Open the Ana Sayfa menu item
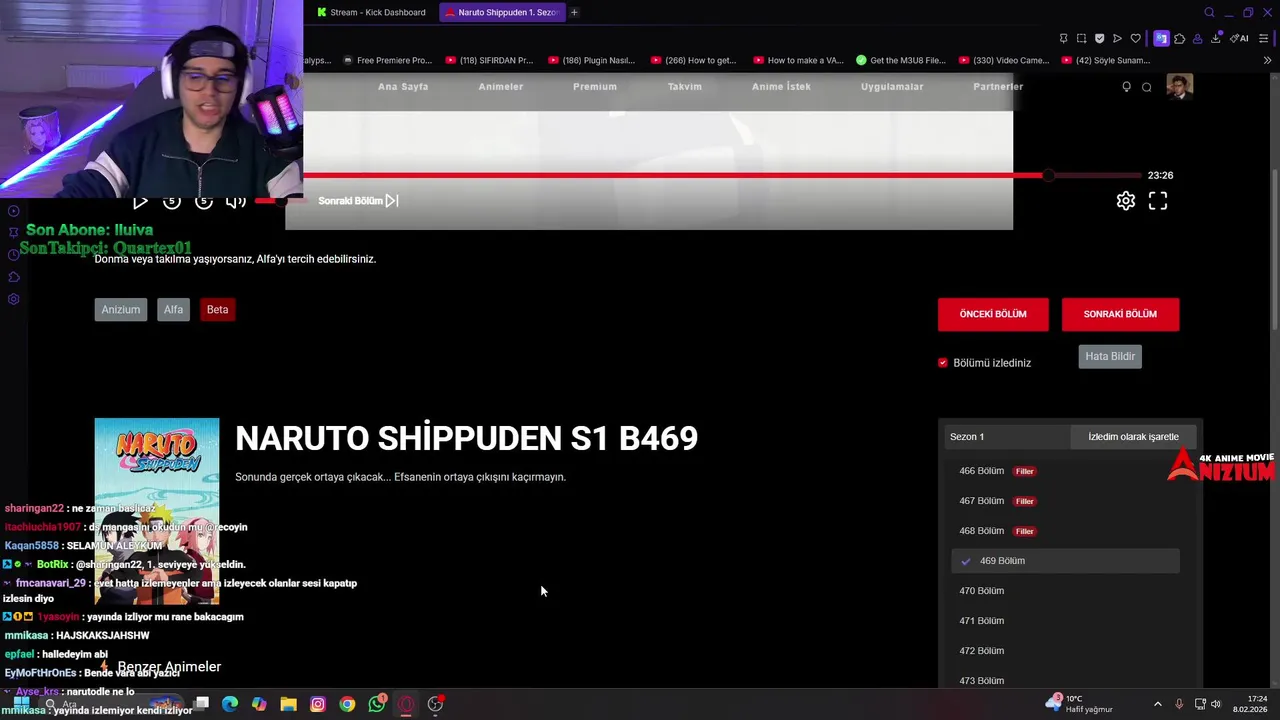 coord(403,87)
